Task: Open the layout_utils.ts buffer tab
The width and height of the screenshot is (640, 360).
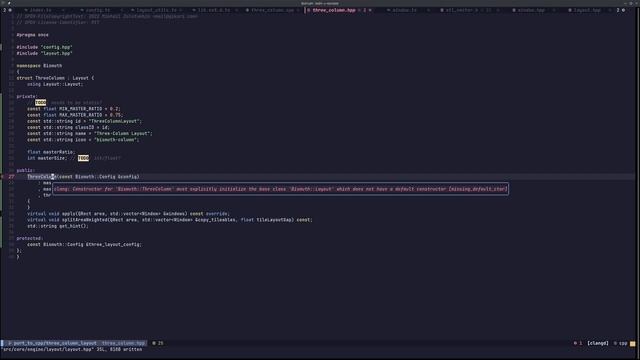Action: [x=156, y=10]
